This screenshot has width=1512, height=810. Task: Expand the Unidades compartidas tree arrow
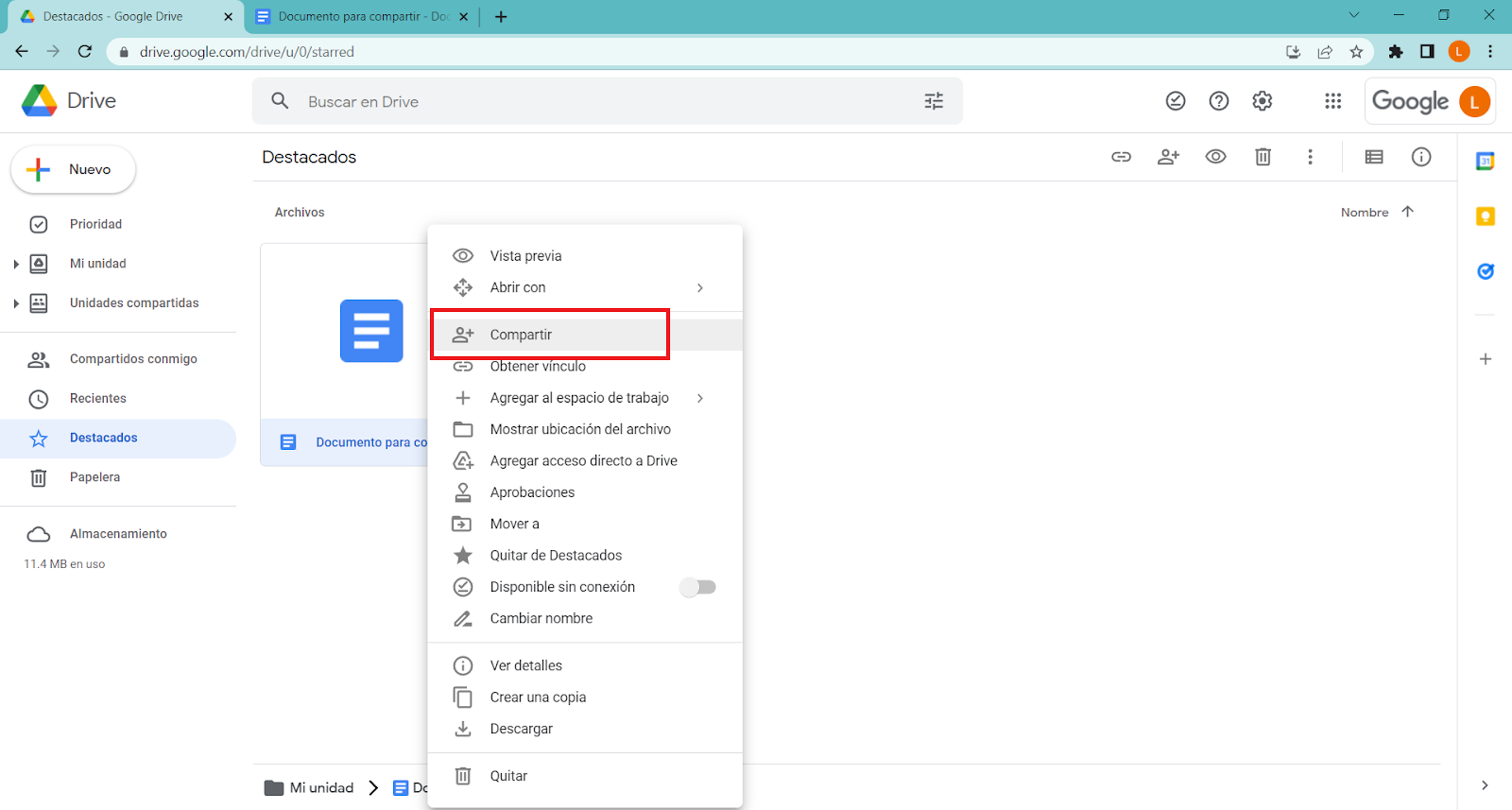(16, 303)
